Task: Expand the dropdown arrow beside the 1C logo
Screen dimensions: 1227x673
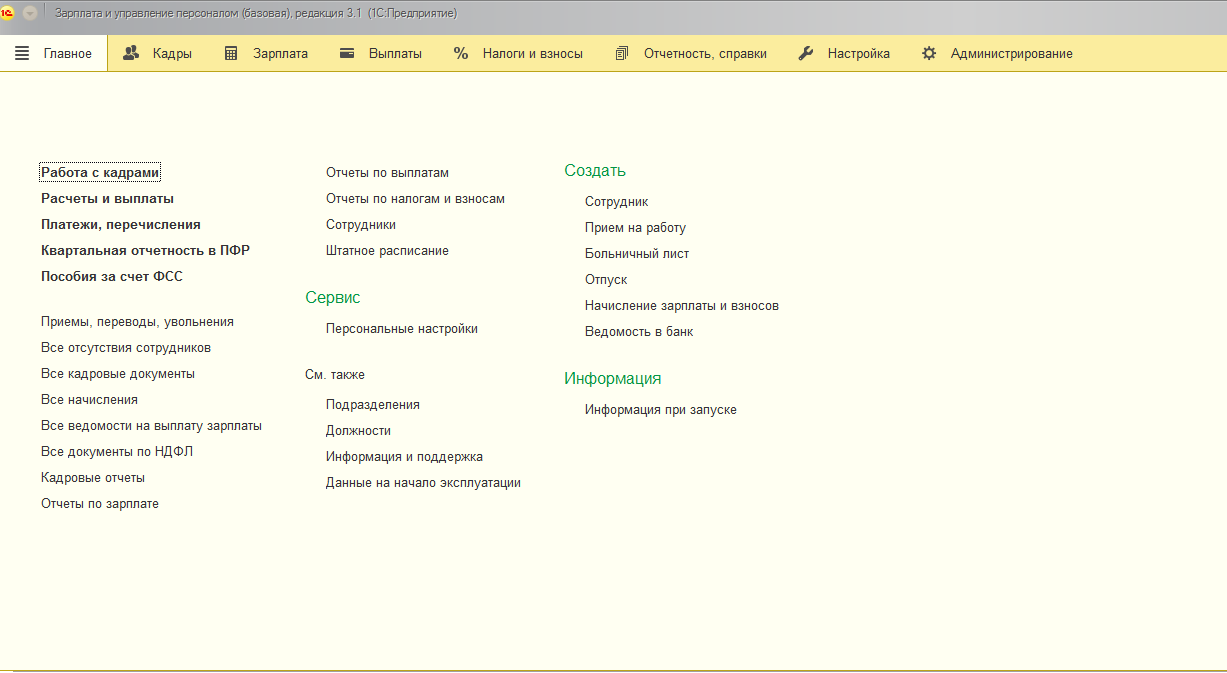Action: point(30,13)
